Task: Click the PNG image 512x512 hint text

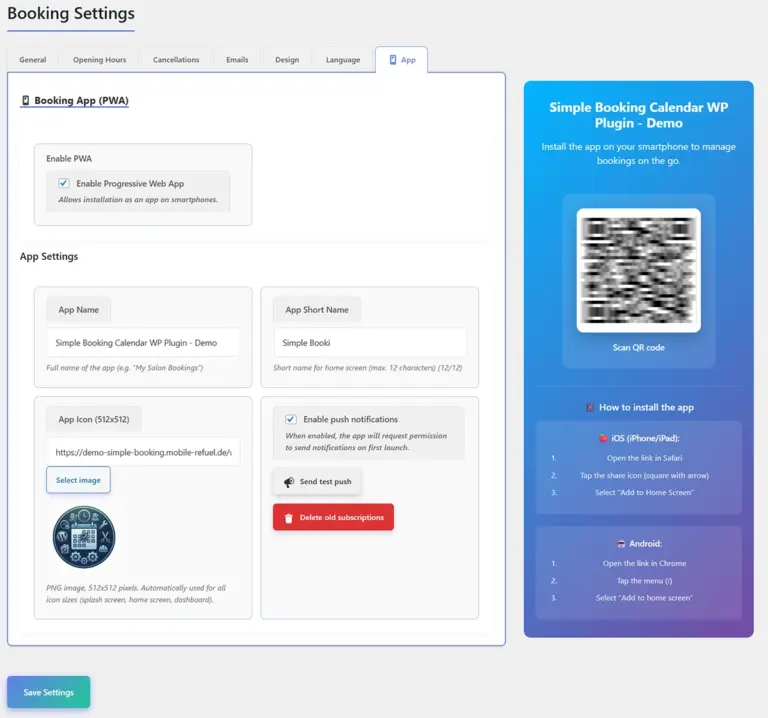Action: point(136,594)
